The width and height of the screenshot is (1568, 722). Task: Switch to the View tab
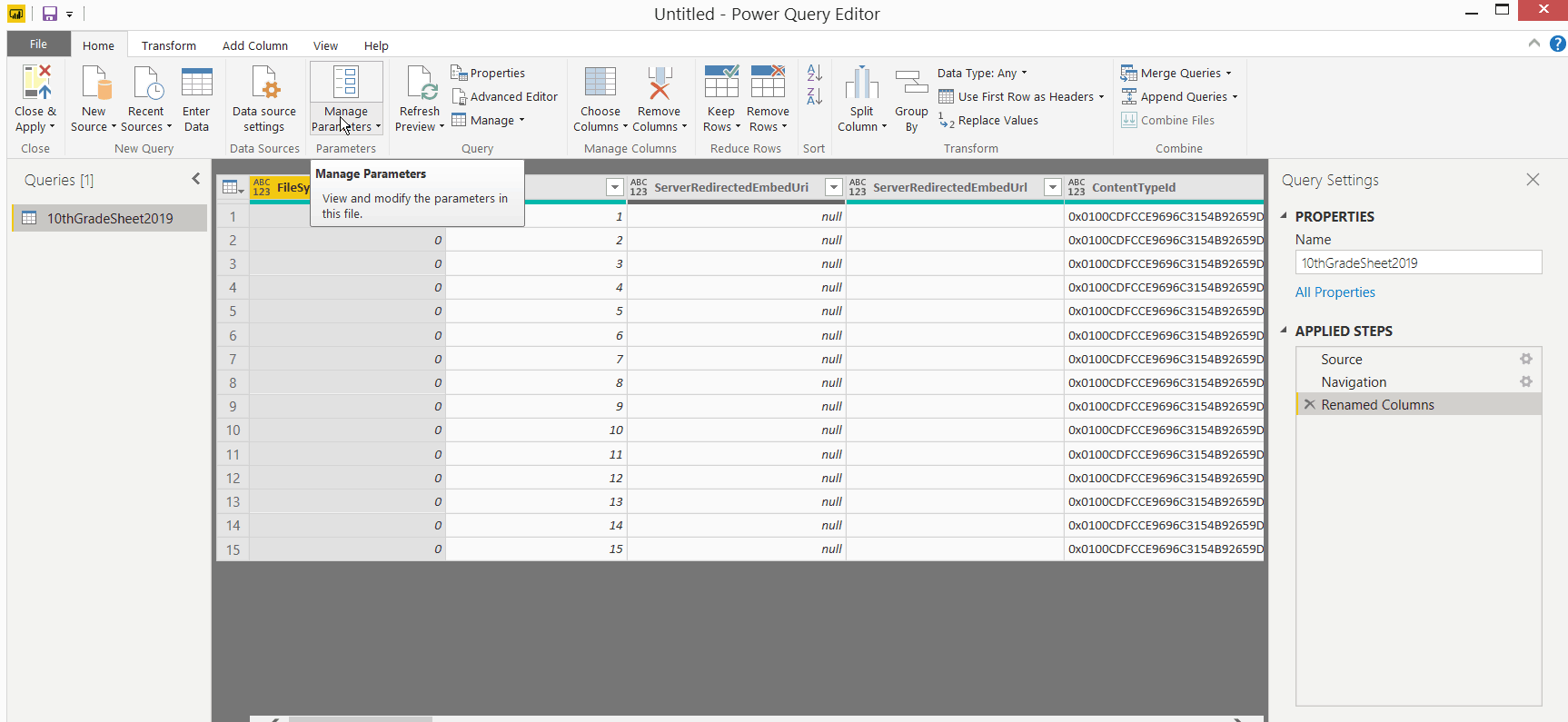coord(325,45)
